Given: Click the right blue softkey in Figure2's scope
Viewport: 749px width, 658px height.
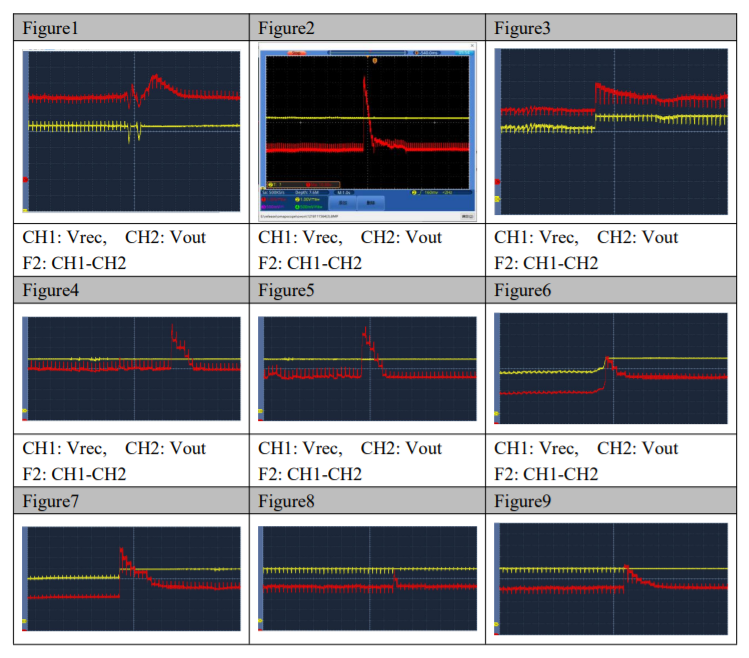Looking at the screenshot, I should (x=371, y=203).
